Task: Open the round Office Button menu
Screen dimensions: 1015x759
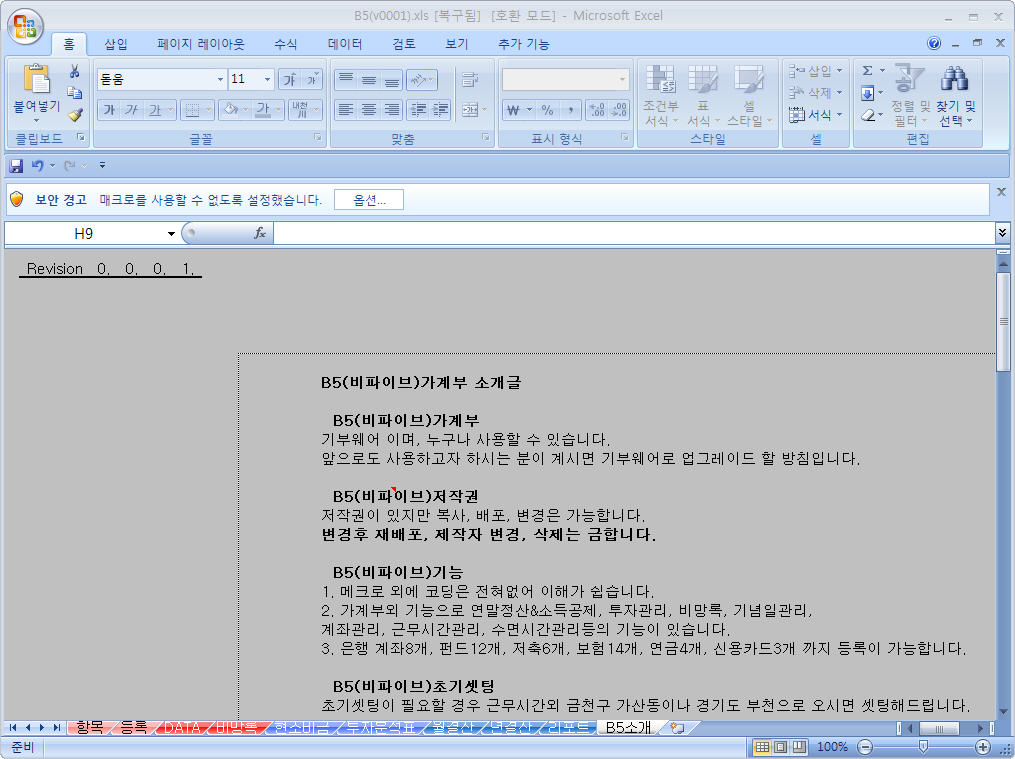Action: click(x=25, y=27)
